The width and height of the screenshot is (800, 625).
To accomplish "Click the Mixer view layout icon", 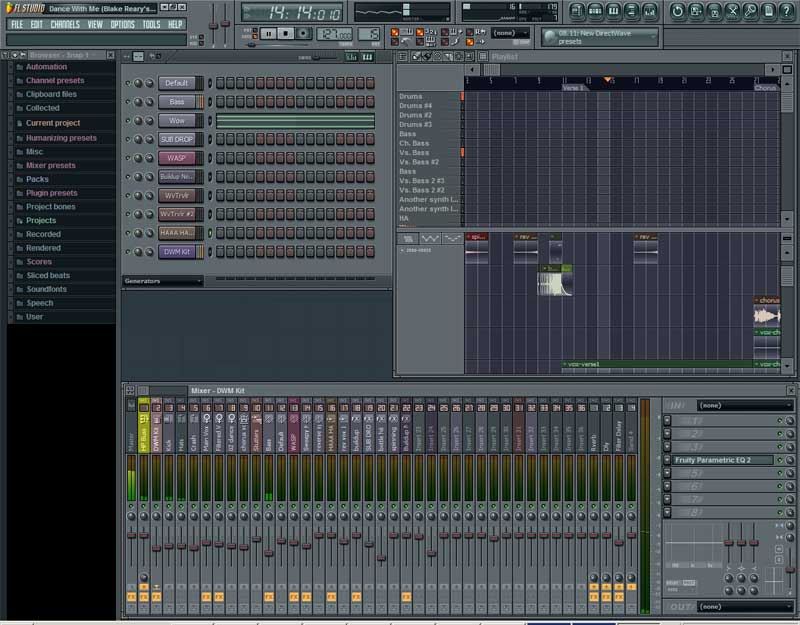I will coord(130,390).
